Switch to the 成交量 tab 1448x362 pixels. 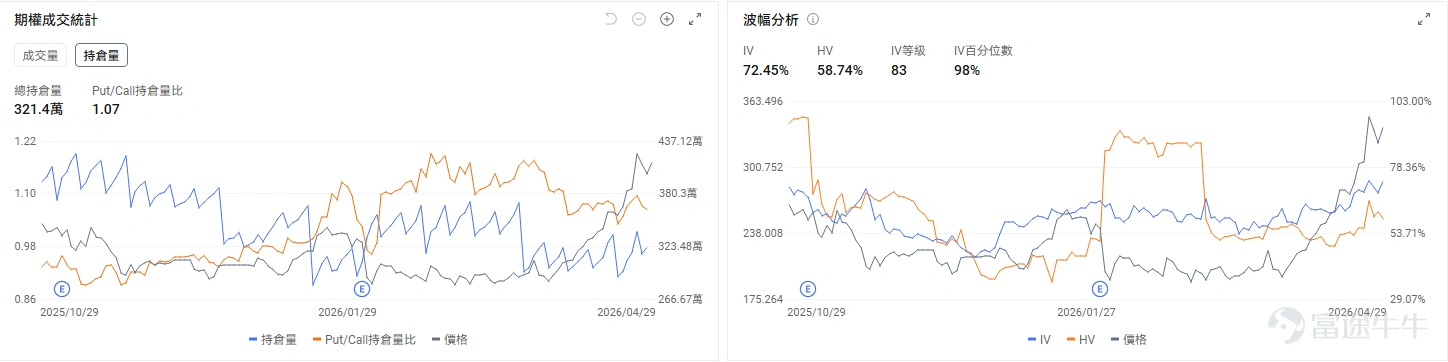41,55
